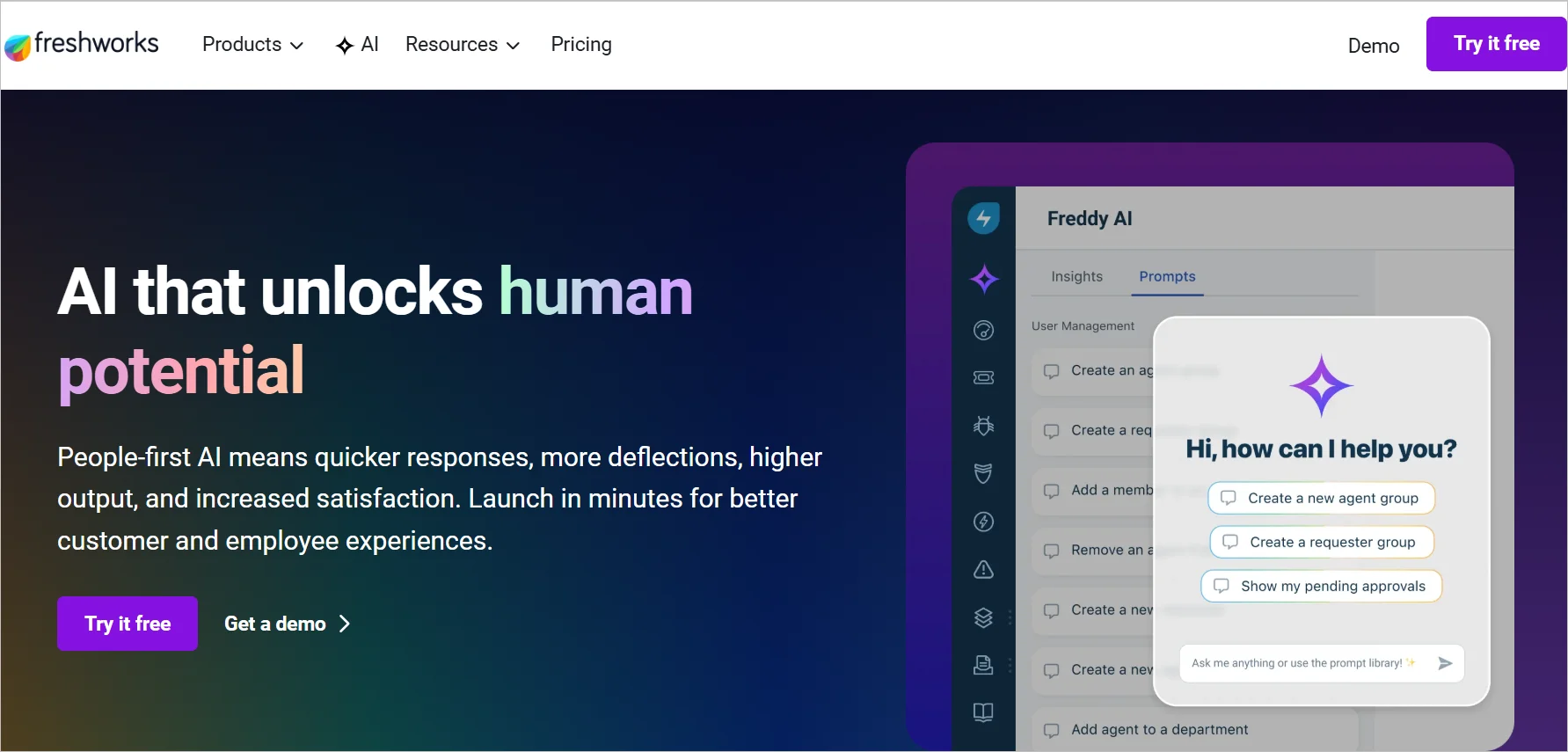Open the warning triangle sidebar icon
Viewport: 1568px width, 752px height.
coord(983,569)
